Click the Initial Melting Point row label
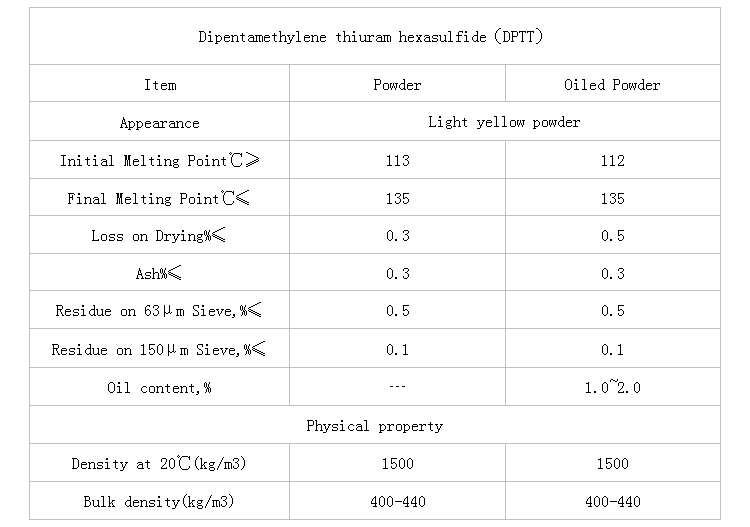The image size is (750, 527). (160, 161)
